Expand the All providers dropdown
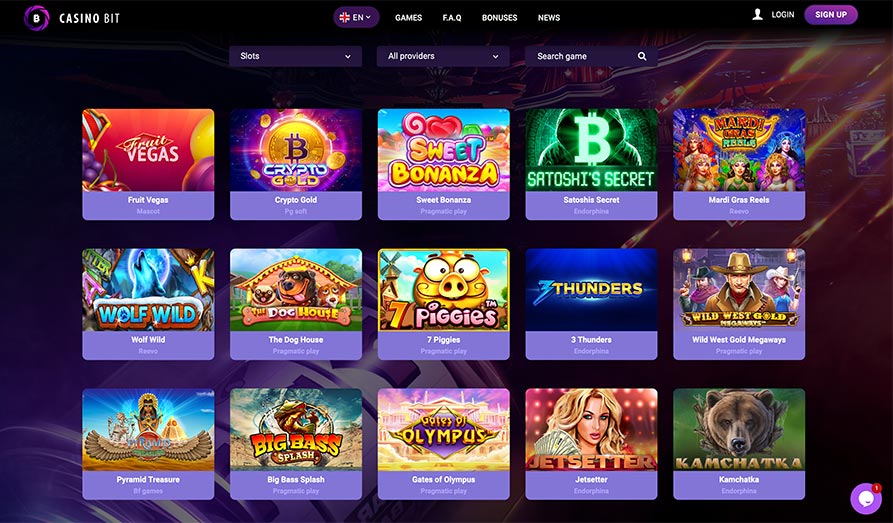 click(443, 56)
